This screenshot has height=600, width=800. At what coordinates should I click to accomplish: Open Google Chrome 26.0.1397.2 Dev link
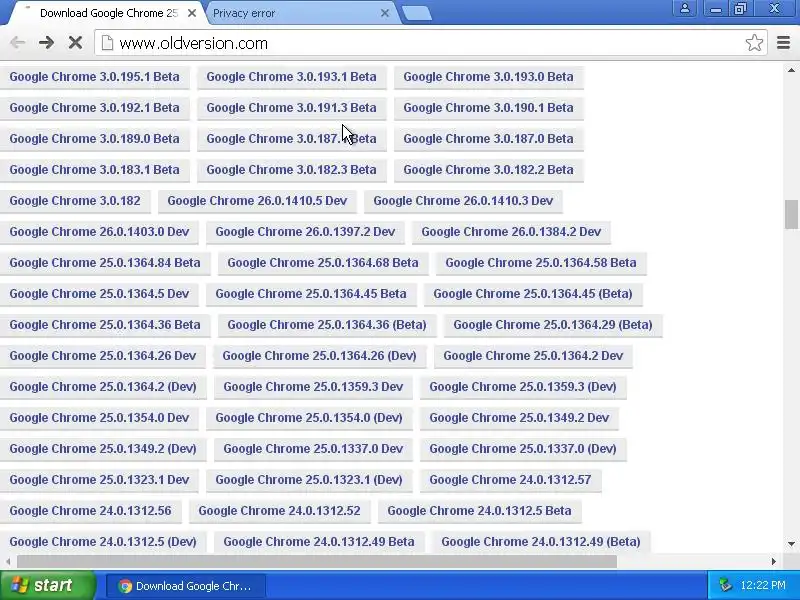[305, 232]
